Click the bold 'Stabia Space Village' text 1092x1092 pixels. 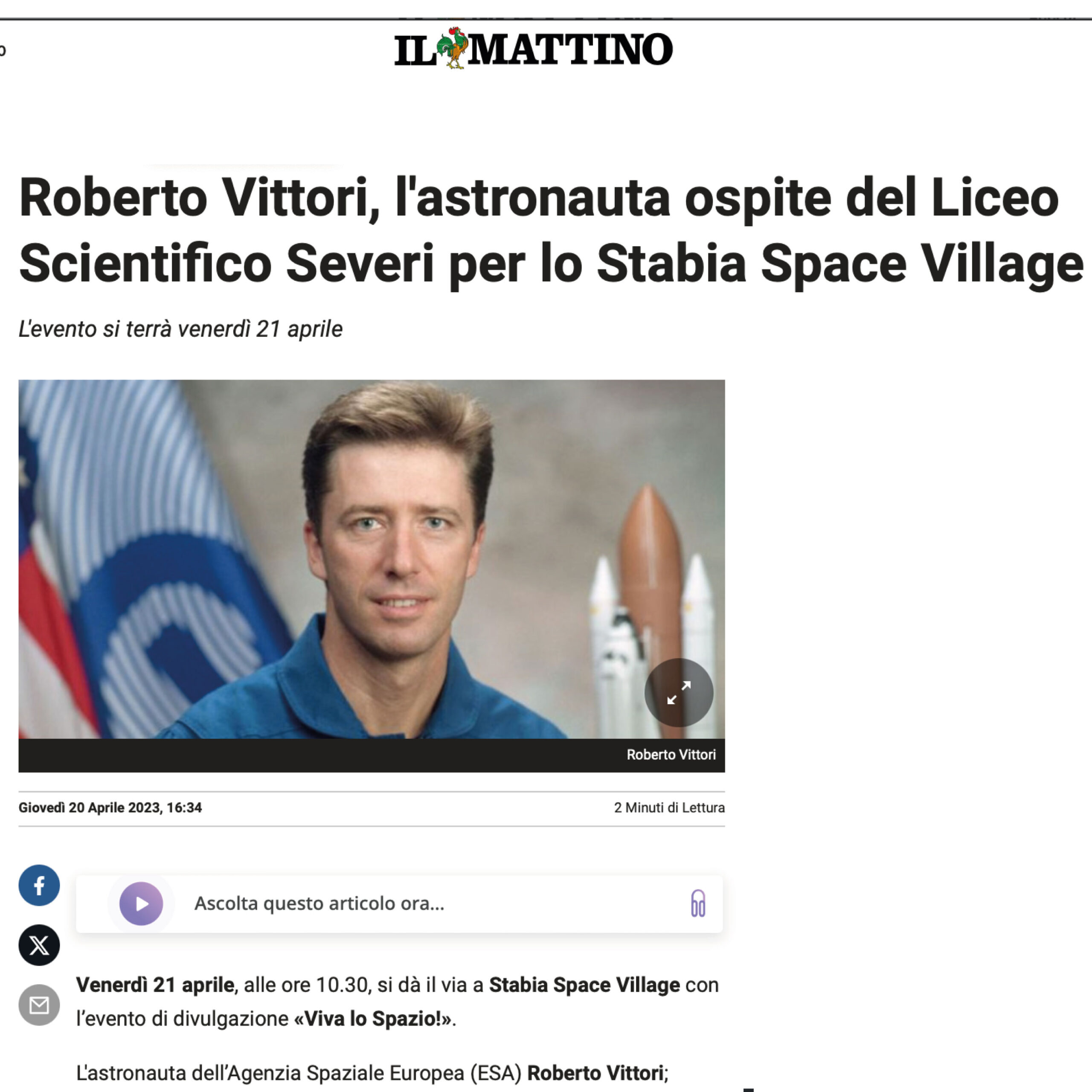[584, 985]
